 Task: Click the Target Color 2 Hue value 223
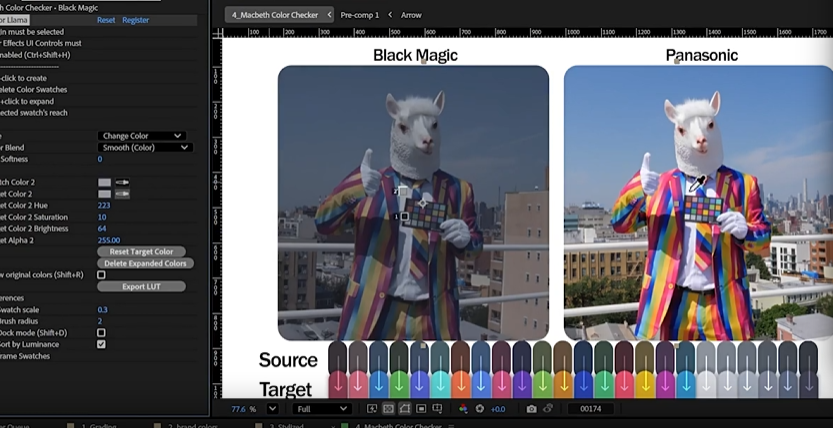click(x=104, y=206)
